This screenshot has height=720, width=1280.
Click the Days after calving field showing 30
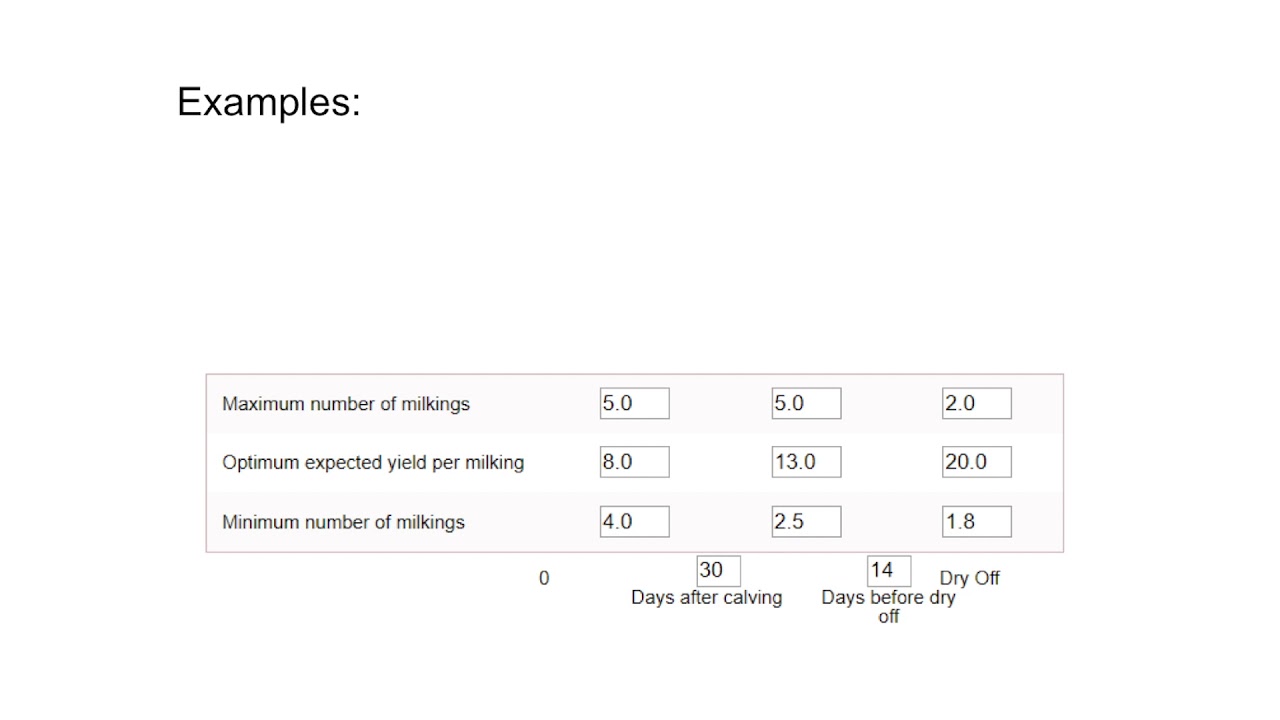[718, 571]
